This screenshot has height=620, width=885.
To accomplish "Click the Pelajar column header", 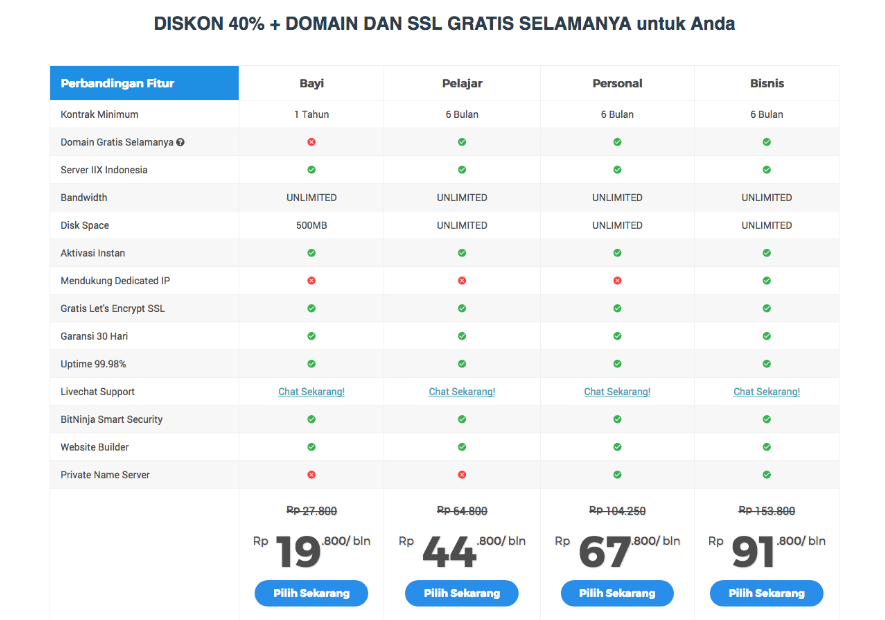I will (462, 83).
